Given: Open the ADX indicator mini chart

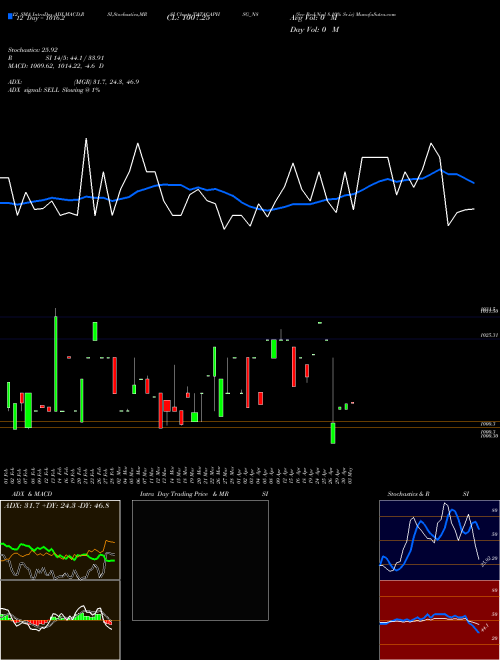Looking at the screenshot, I should pos(60,540).
